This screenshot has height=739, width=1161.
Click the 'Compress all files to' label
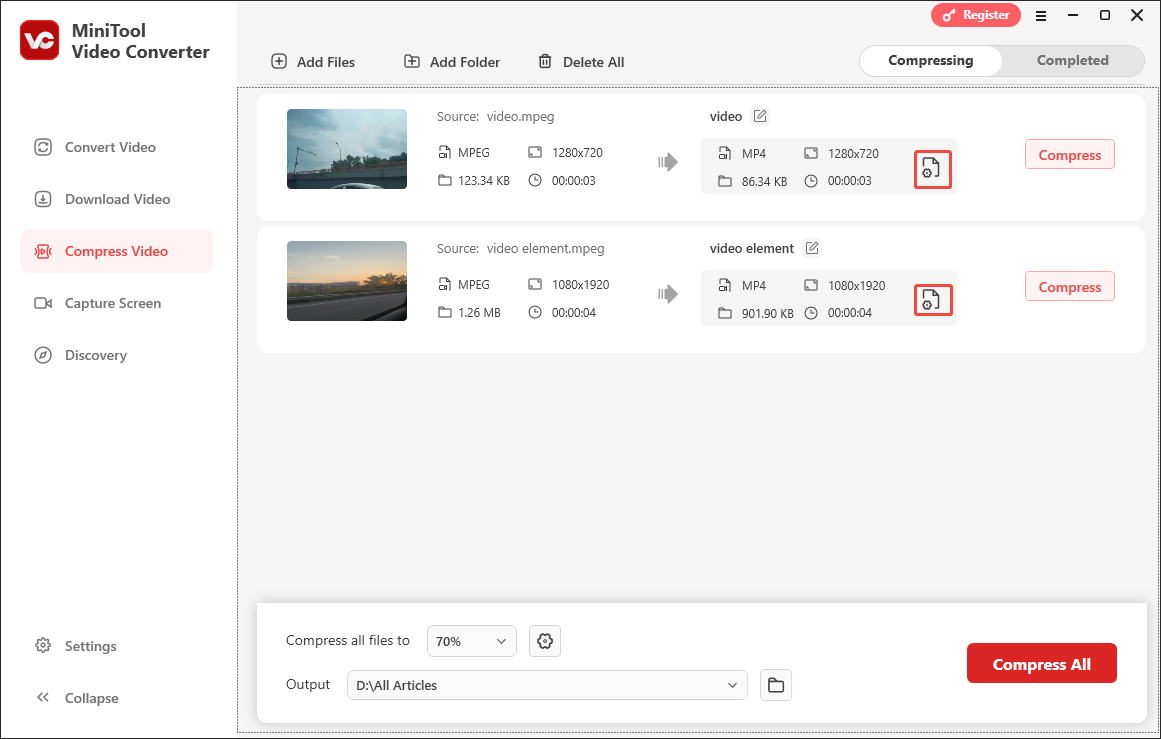pyautogui.click(x=347, y=641)
